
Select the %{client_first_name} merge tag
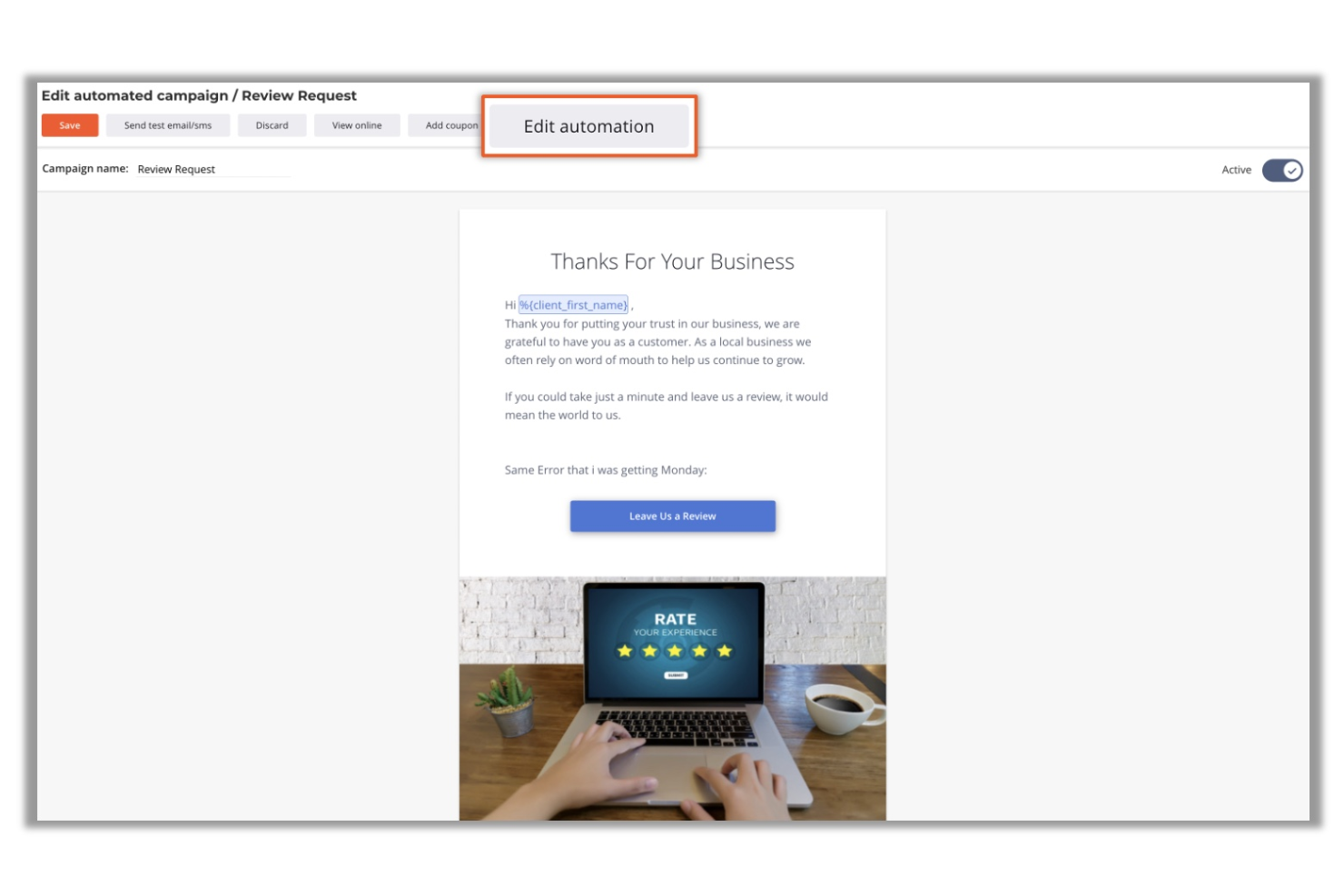(572, 304)
